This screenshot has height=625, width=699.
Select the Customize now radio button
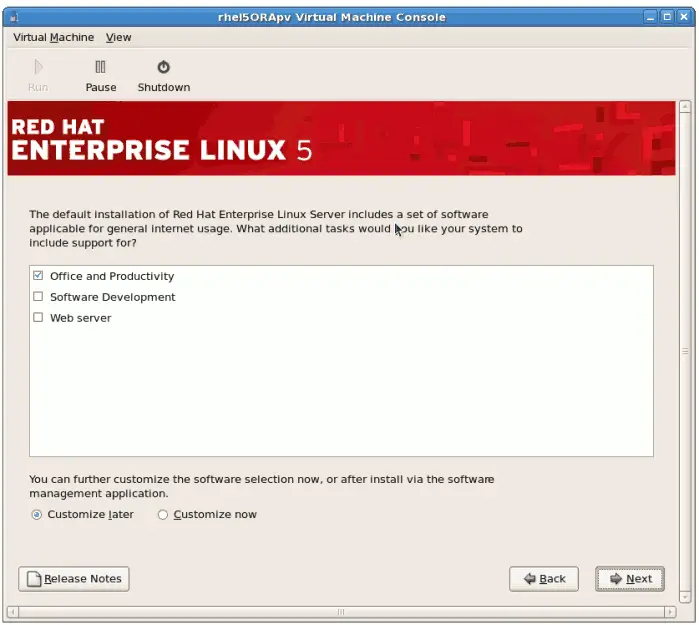coord(163,515)
